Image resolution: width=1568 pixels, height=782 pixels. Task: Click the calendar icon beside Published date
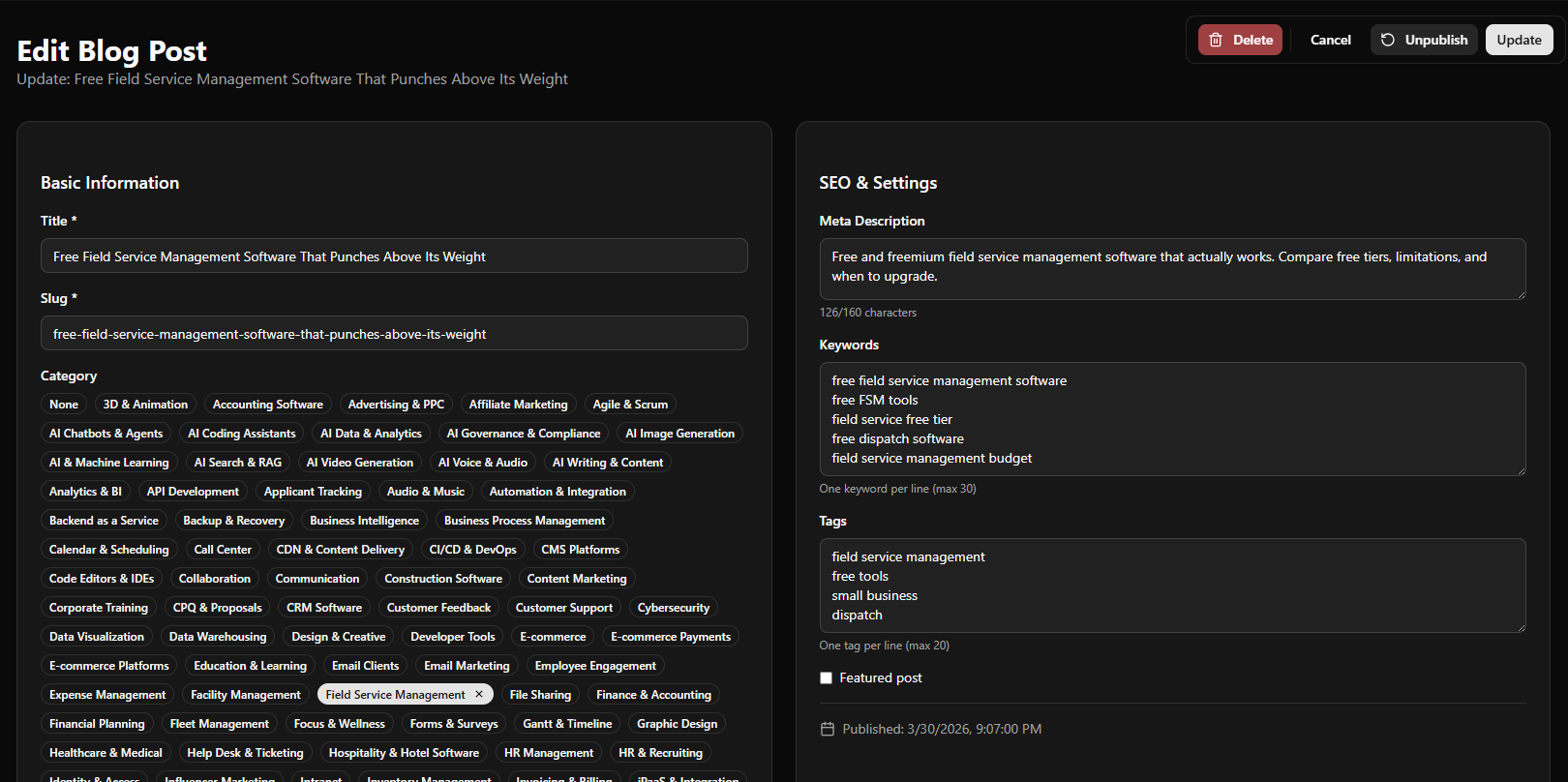[827, 729]
